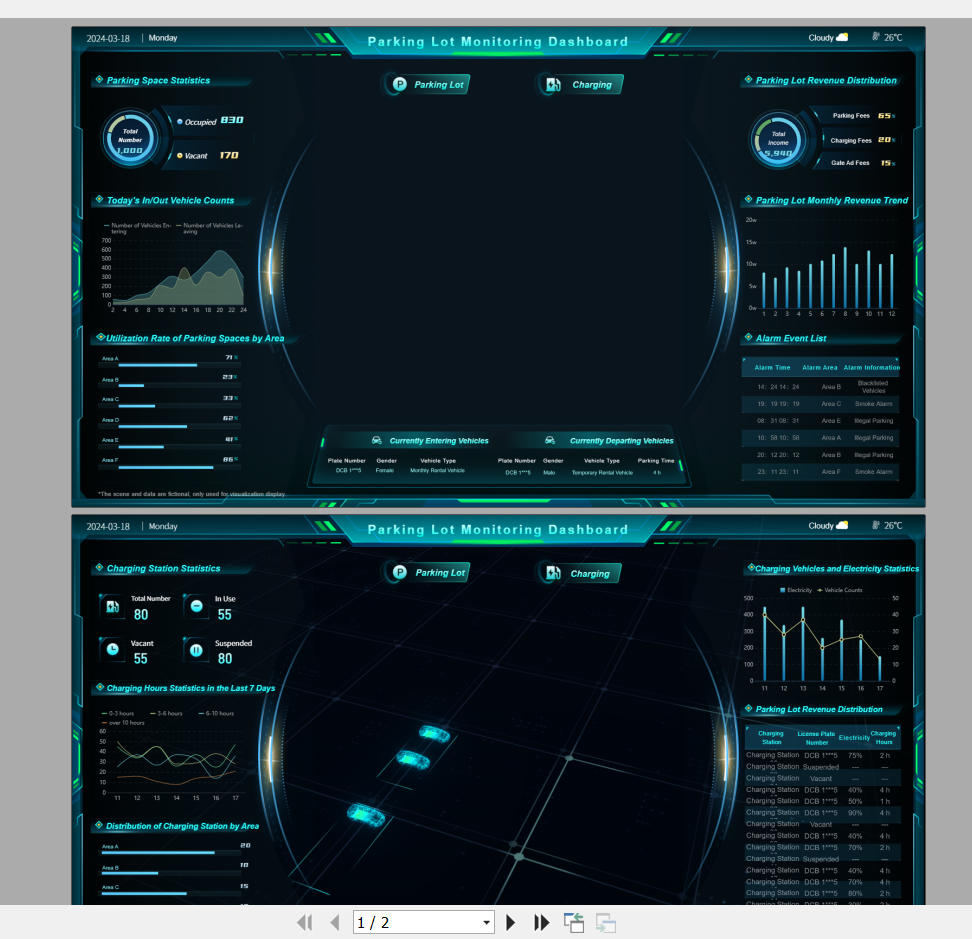
Task: Click the cloudy weather icon
Action: [843, 37]
